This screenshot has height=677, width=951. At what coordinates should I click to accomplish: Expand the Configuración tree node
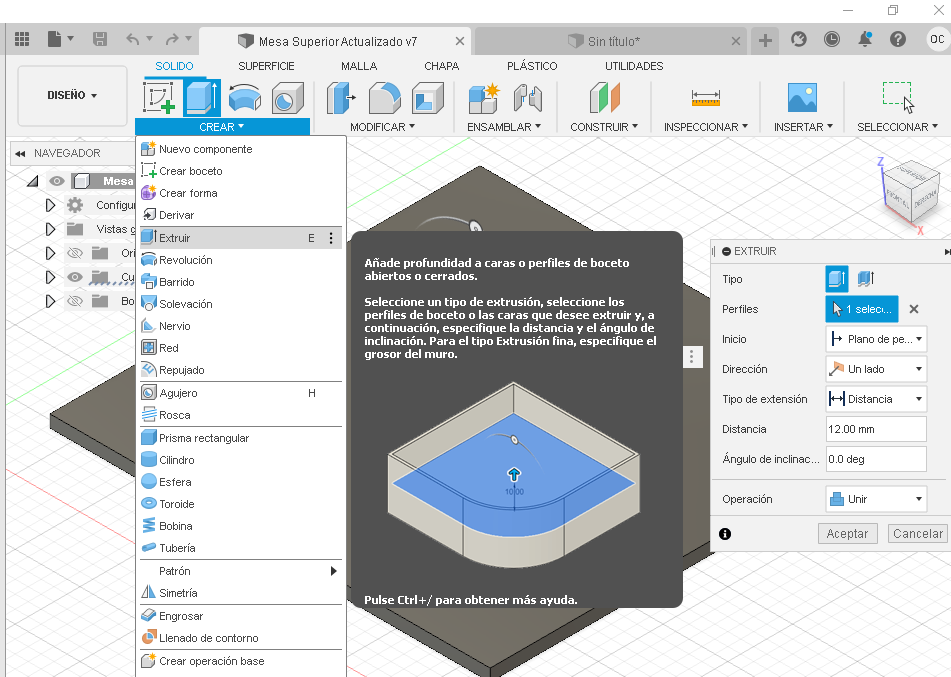pos(50,205)
